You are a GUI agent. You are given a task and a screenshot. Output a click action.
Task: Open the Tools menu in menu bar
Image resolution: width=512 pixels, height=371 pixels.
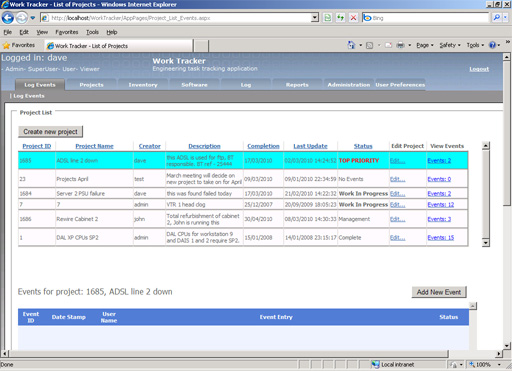coord(92,32)
